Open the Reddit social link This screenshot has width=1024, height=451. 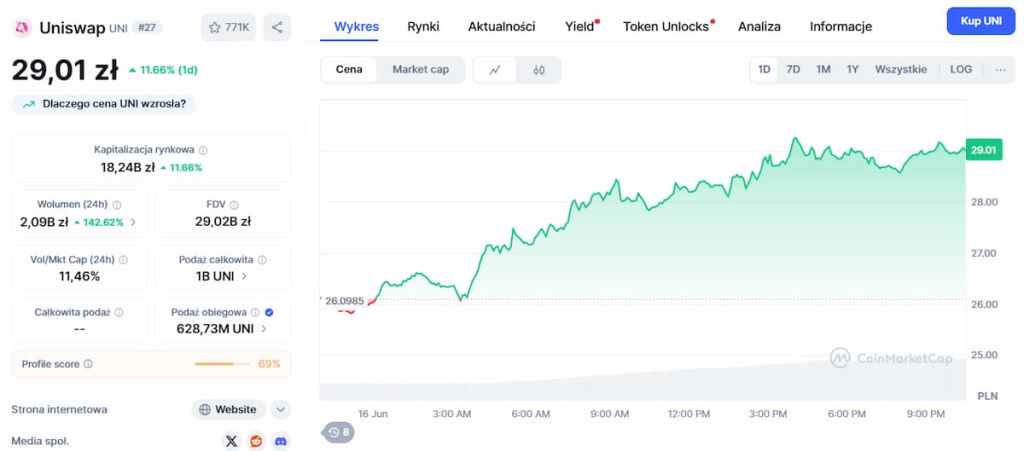click(256, 442)
